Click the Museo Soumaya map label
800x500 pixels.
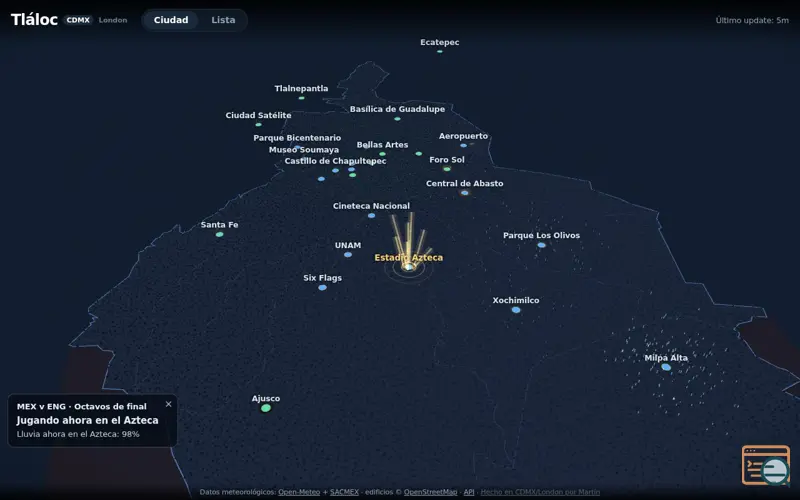coord(304,149)
